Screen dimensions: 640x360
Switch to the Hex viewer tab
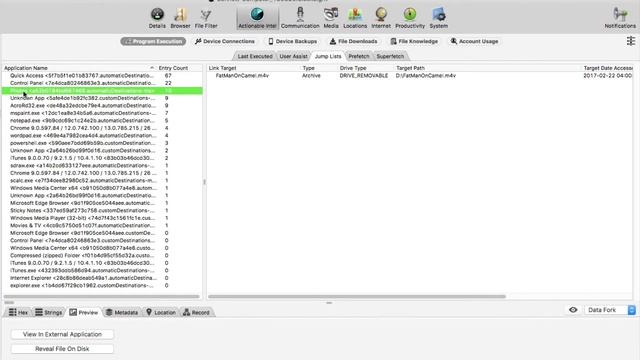18,312
